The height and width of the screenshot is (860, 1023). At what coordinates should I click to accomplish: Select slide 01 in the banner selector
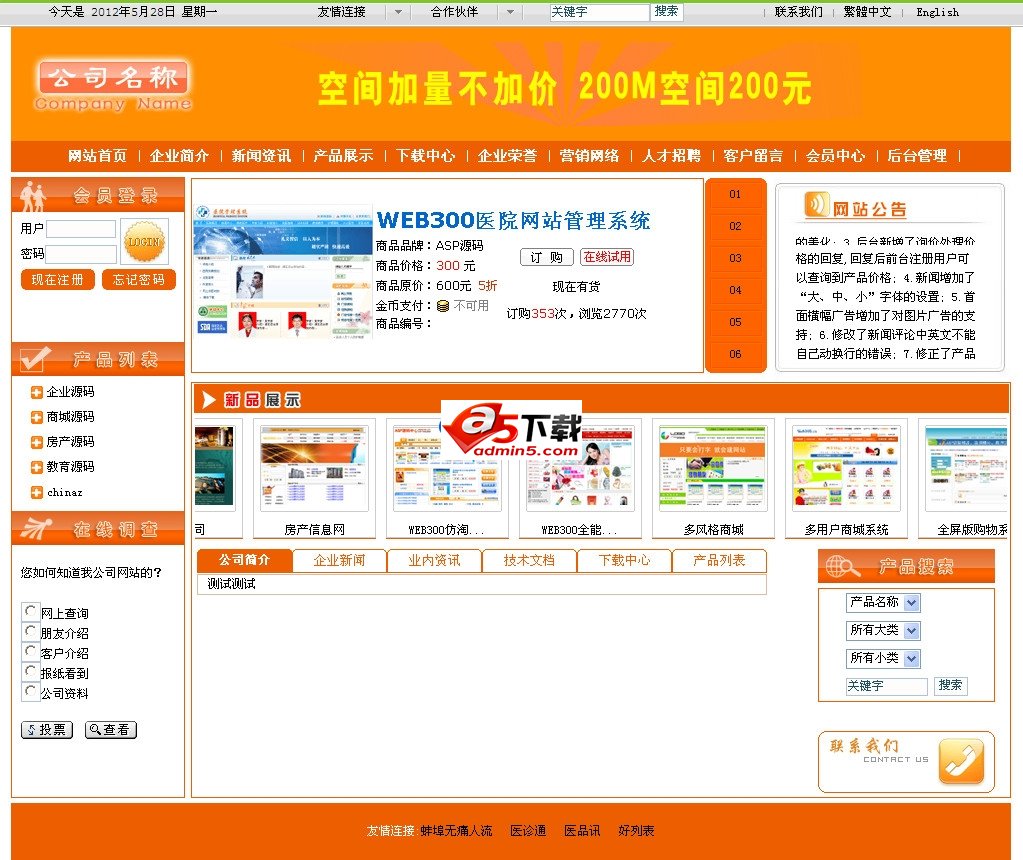(x=735, y=194)
